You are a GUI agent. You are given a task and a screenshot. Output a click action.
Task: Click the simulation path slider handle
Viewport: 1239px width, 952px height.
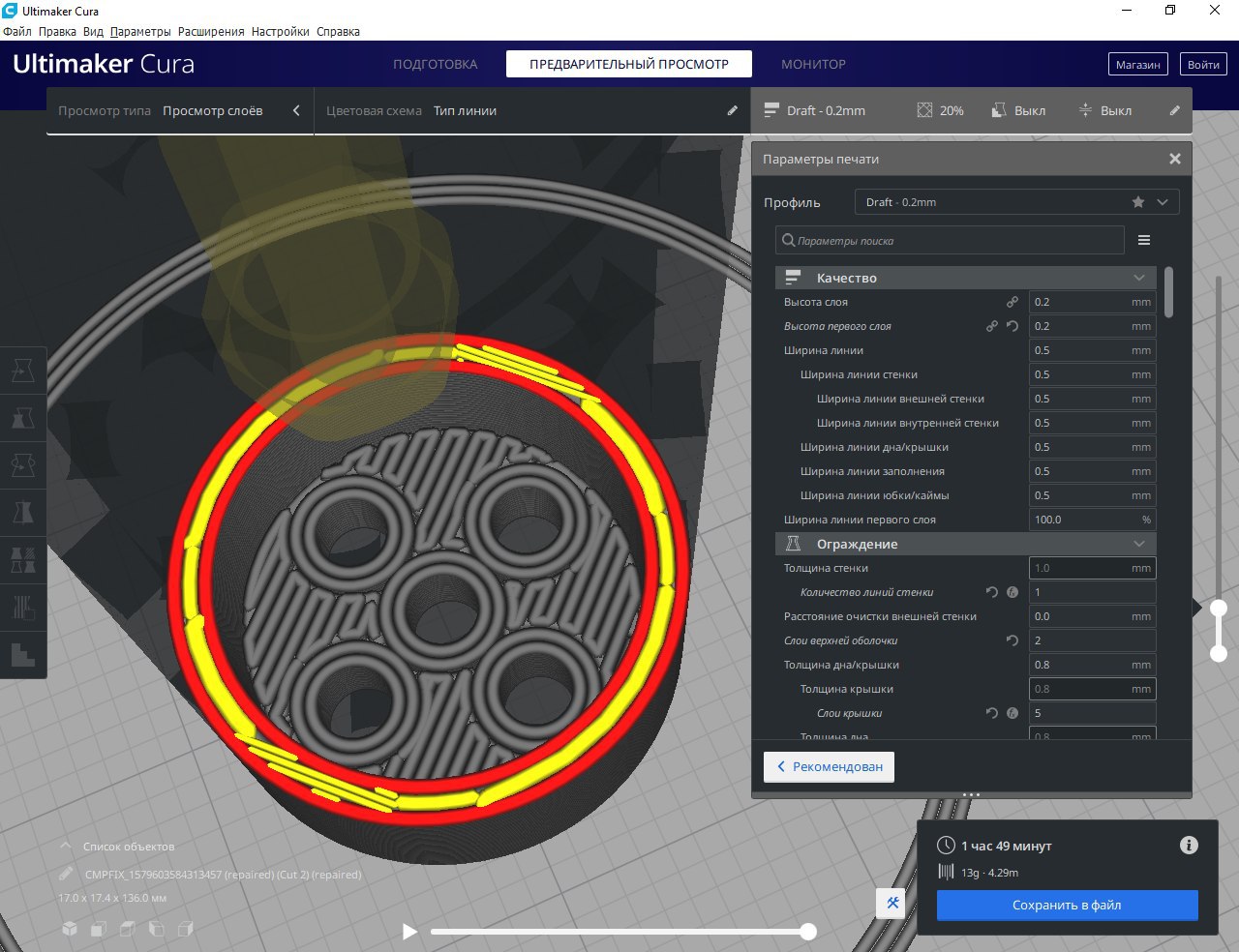(x=808, y=932)
